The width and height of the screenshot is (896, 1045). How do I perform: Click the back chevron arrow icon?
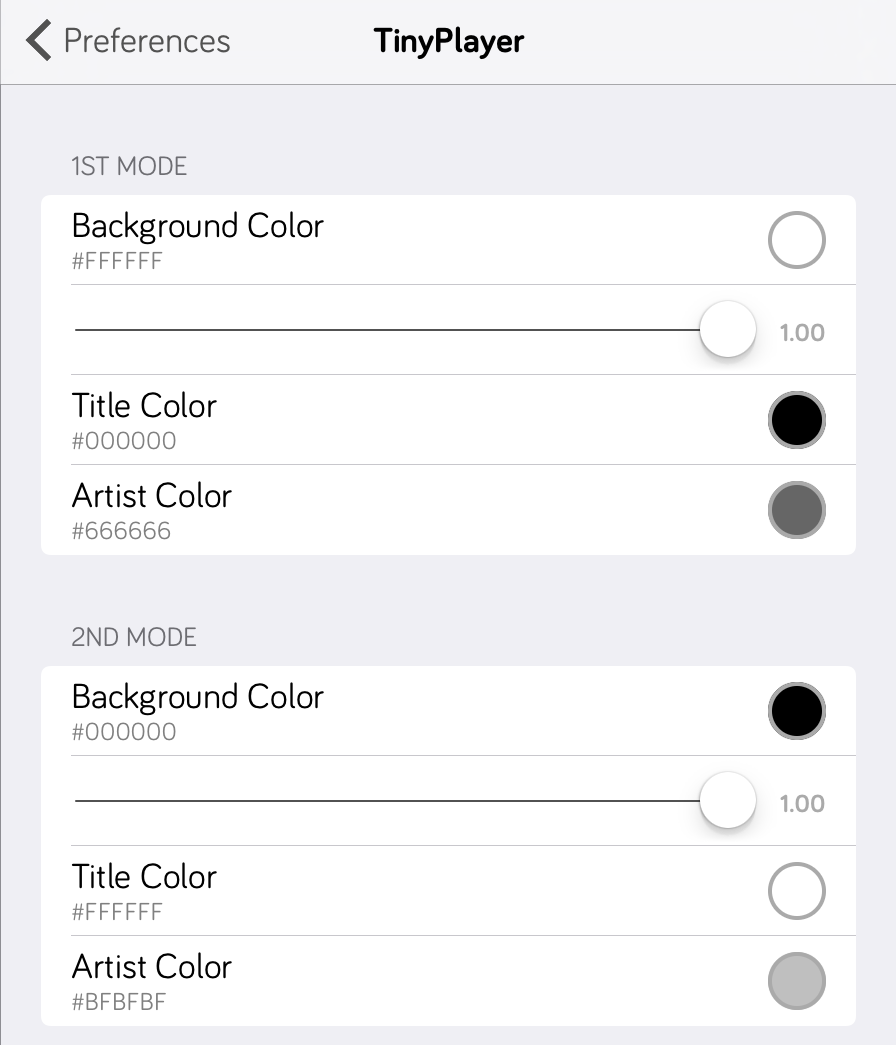point(39,40)
